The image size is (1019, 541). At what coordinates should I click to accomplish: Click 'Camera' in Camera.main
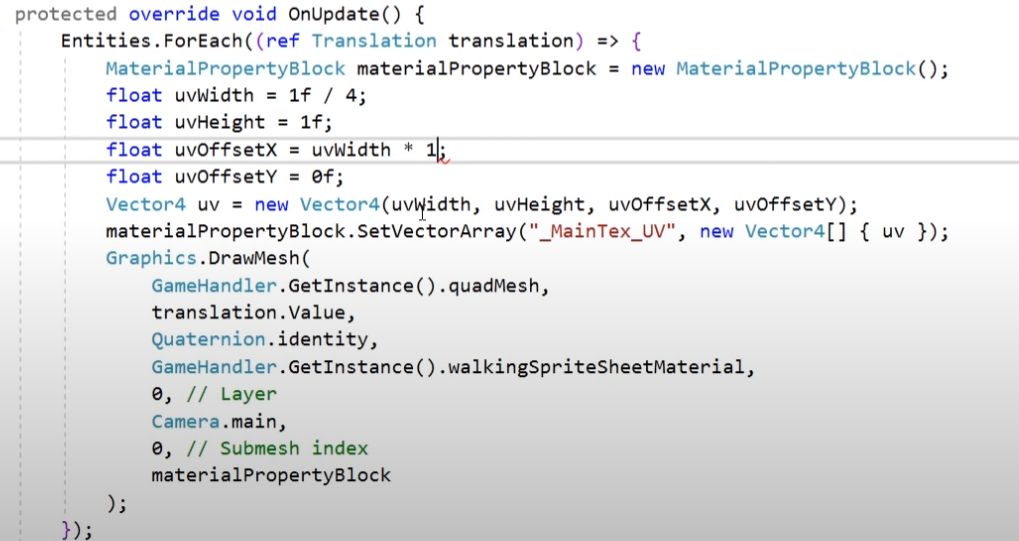[186, 421]
